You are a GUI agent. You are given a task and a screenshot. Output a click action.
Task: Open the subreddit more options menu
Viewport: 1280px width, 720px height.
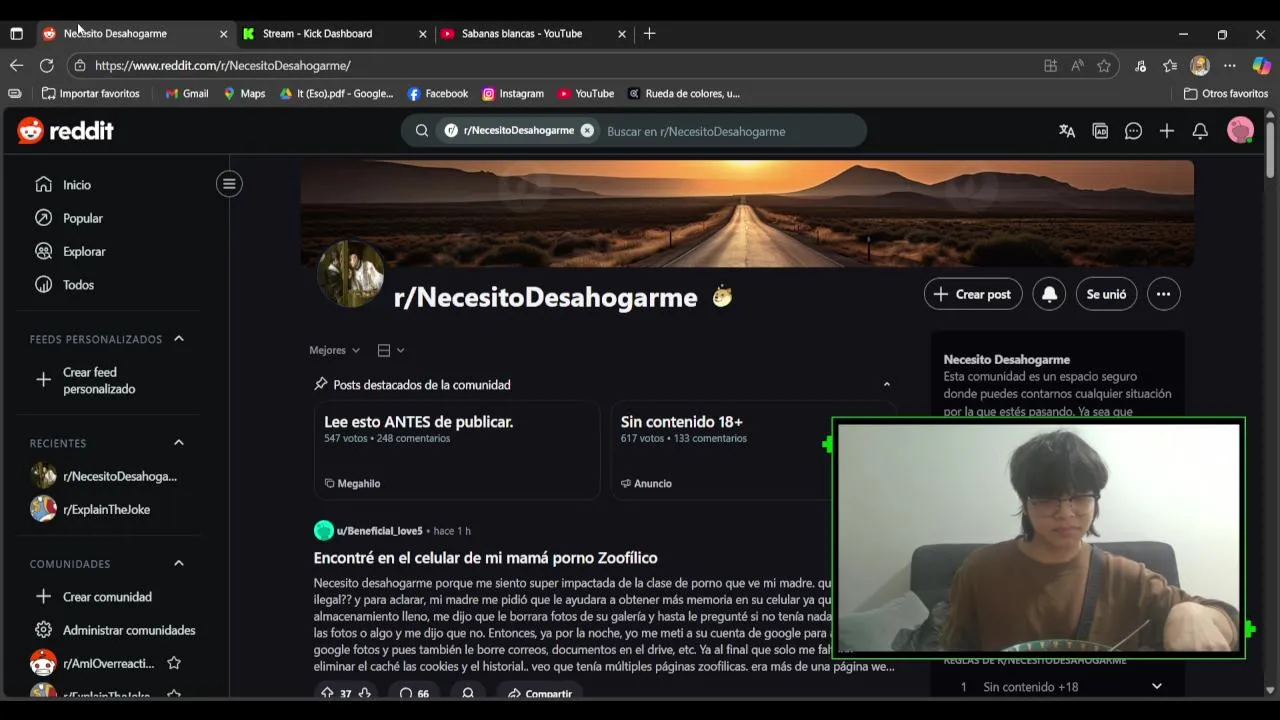coord(1163,294)
